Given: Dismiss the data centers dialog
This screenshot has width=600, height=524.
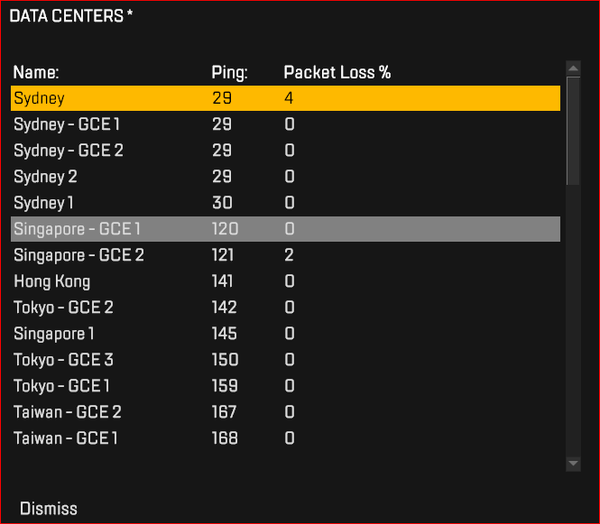Looking at the screenshot, I should 48,508.
